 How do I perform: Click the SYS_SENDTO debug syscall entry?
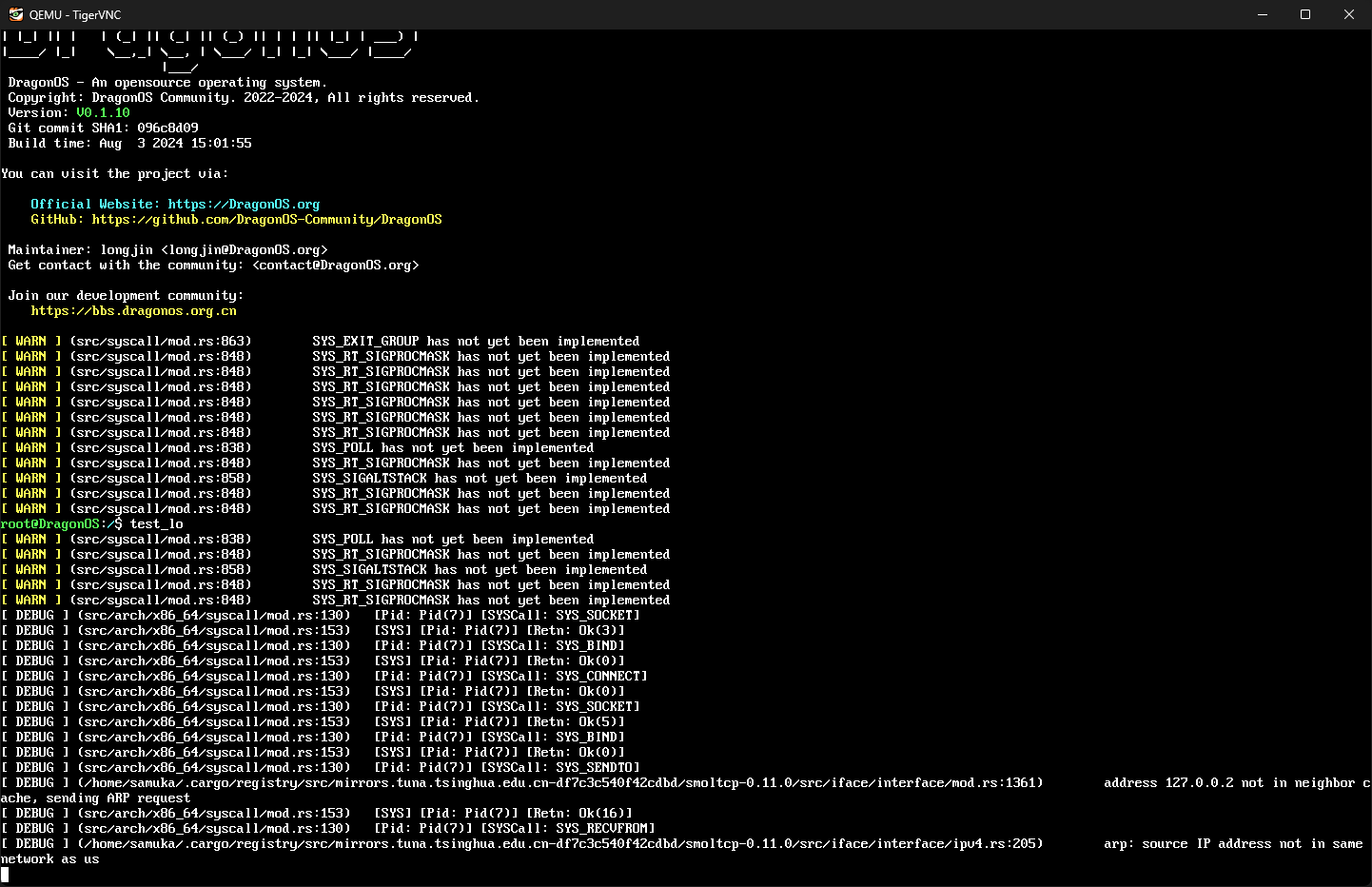pyautogui.click(x=598, y=768)
